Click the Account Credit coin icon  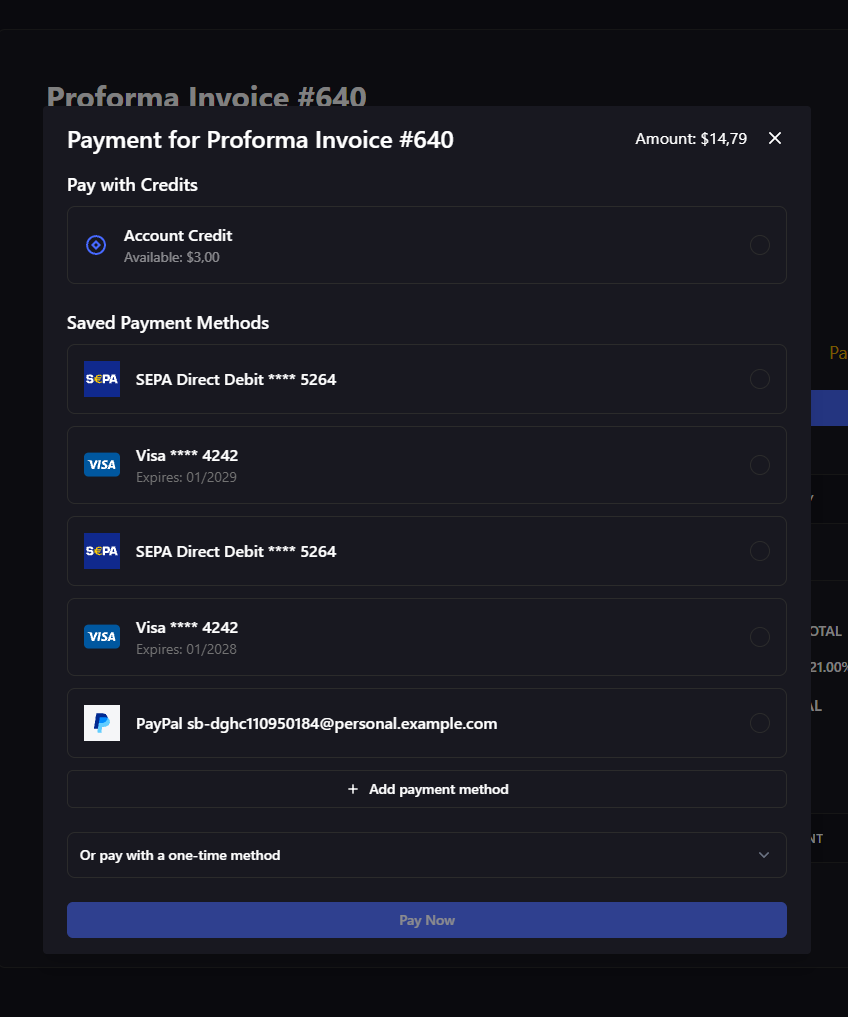coord(96,245)
